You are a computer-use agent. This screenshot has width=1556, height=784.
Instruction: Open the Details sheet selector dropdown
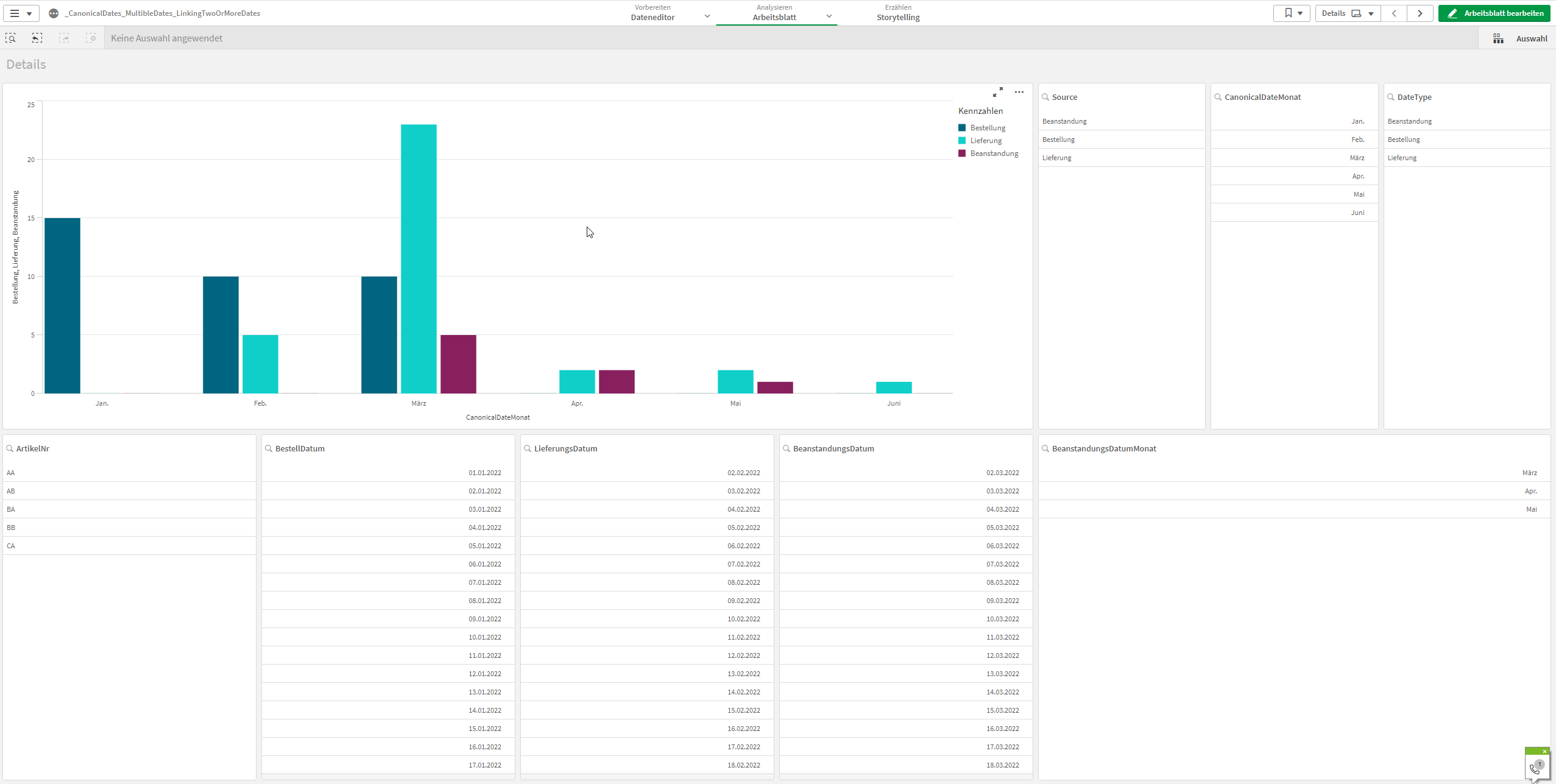(x=1348, y=13)
